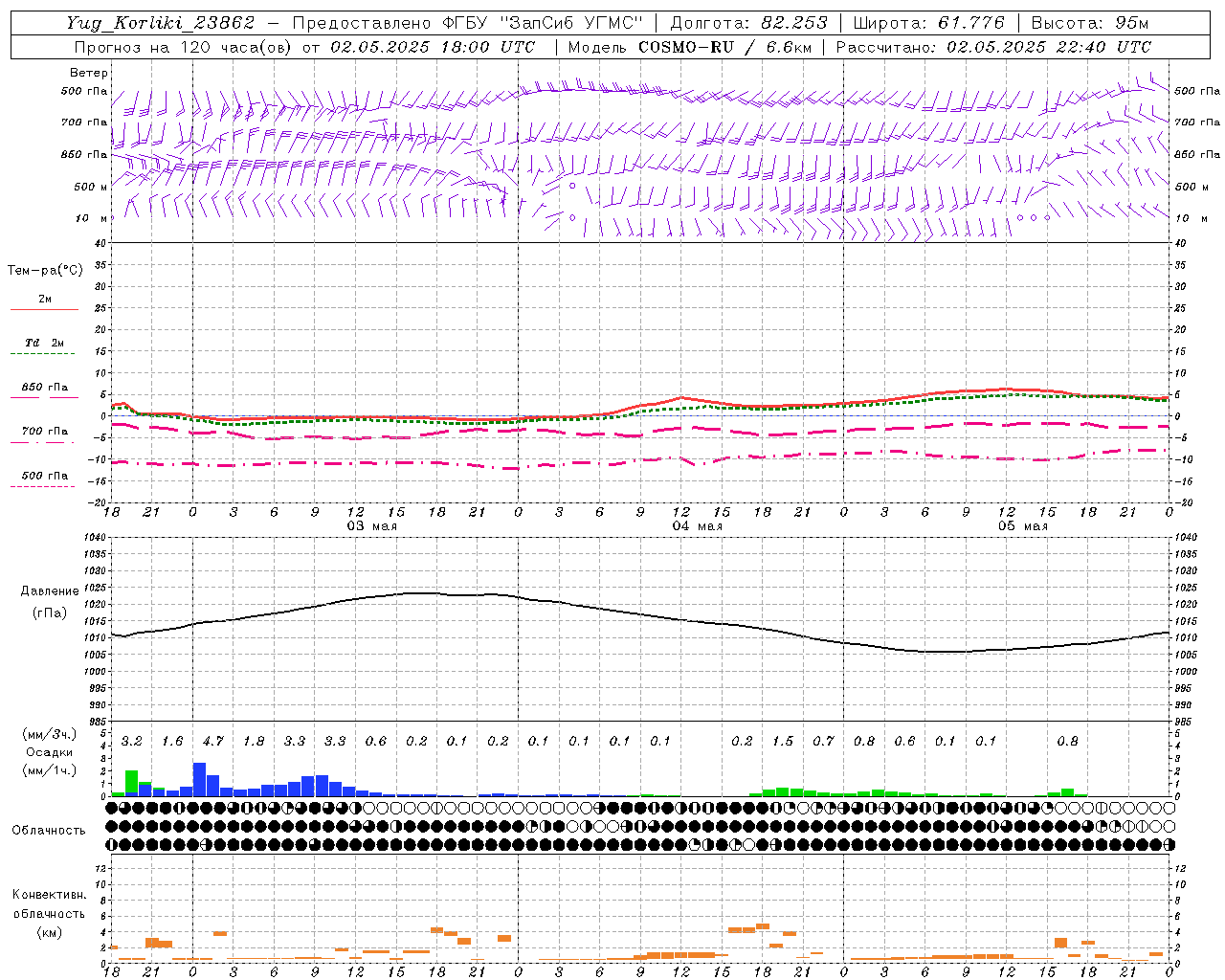
Task: Click the '(мм/3ч.)' precipitation unit label
Action: pyautogui.click(x=50, y=734)
